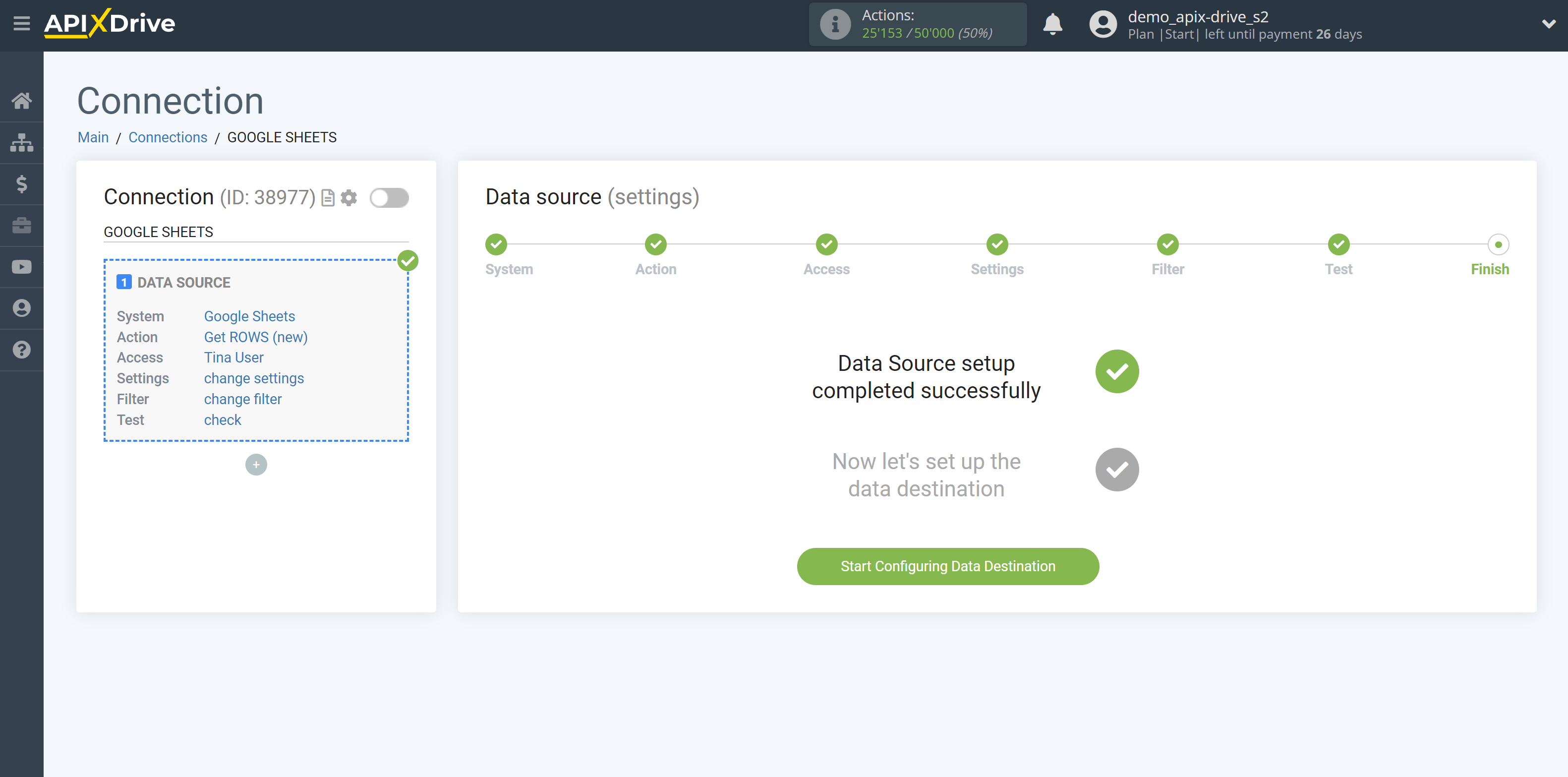
Task: Open the Connections breadcrumb link
Action: point(167,137)
